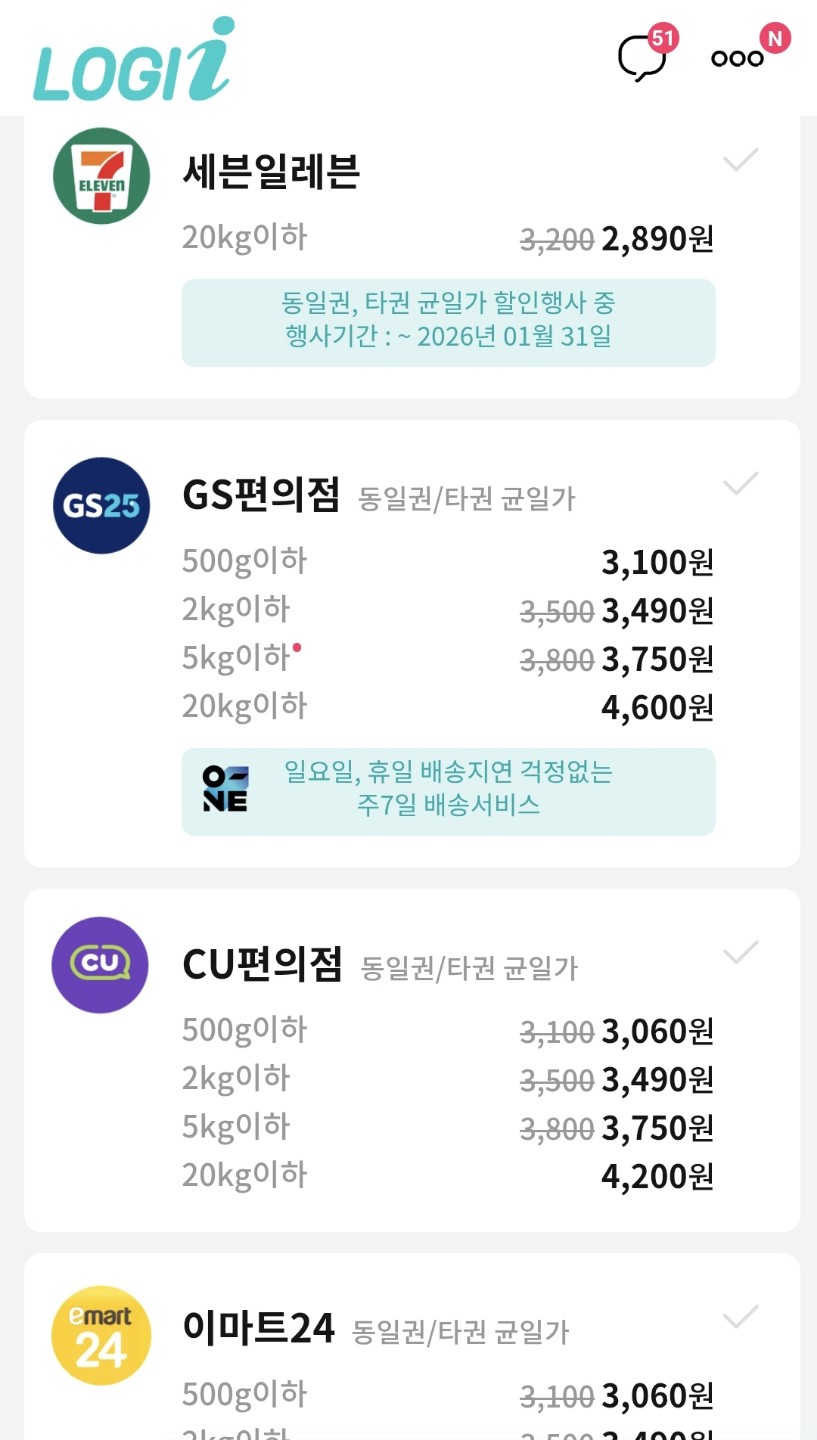Choose CU편의점 20kg이하 4,200원 row

click(x=447, y=1176)
